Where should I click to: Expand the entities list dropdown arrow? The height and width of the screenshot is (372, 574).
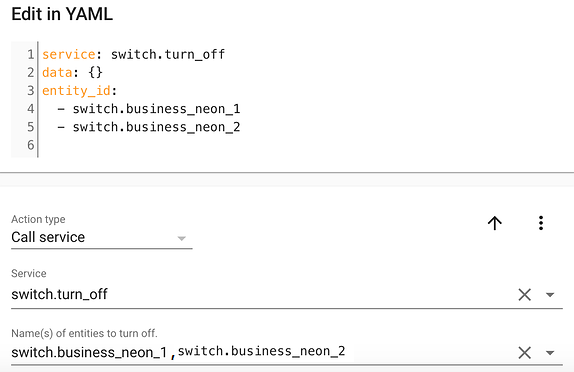(x=550, y=353)
